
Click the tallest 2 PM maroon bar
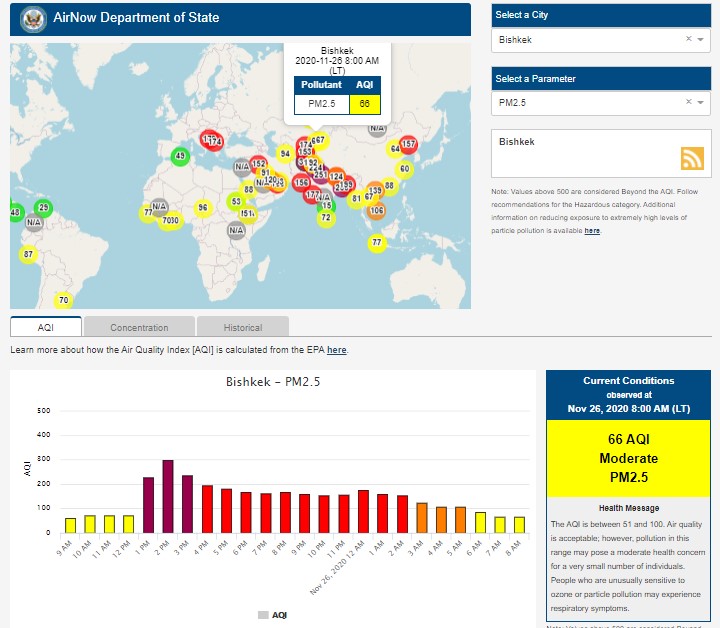(167, 496)
